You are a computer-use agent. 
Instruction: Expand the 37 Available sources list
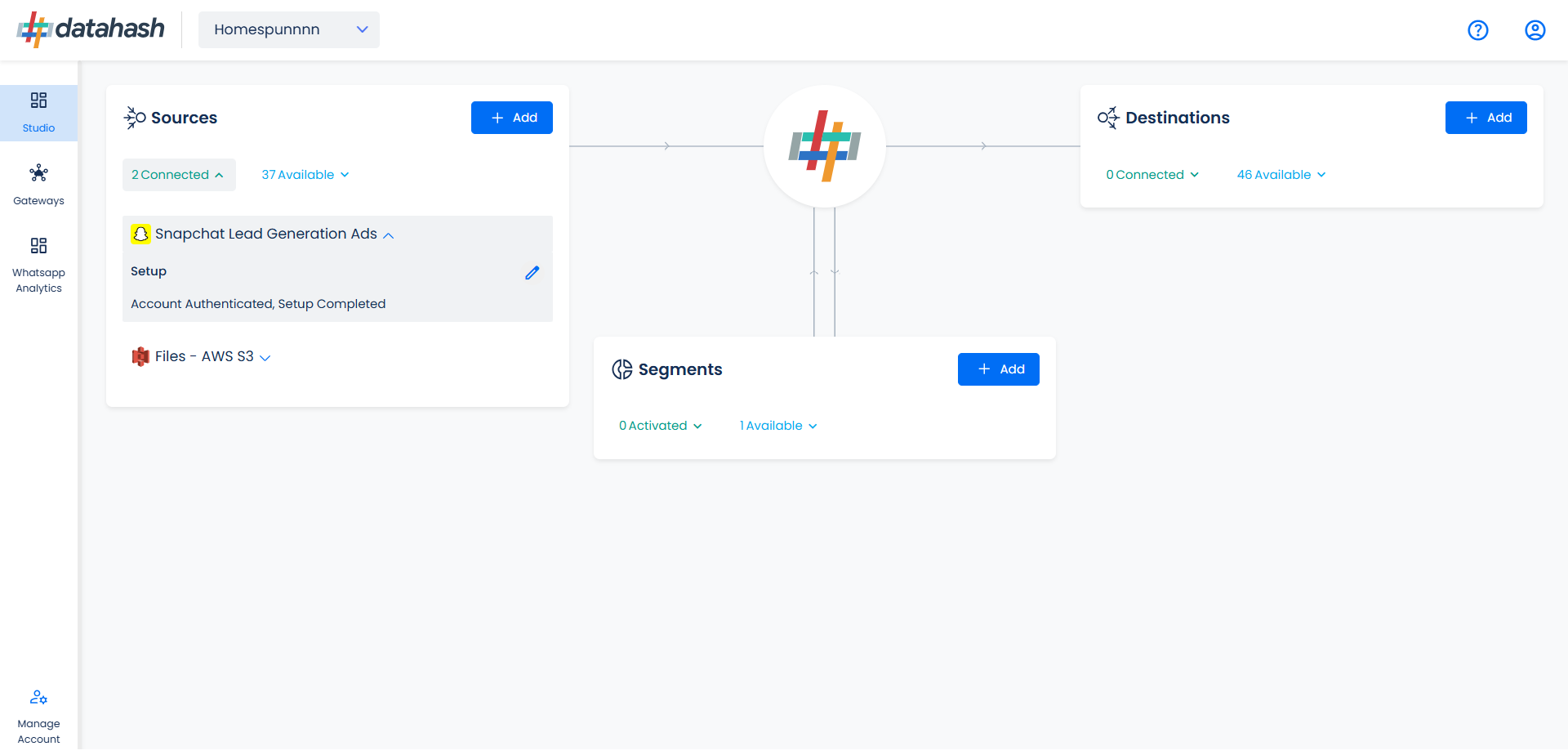305,175
